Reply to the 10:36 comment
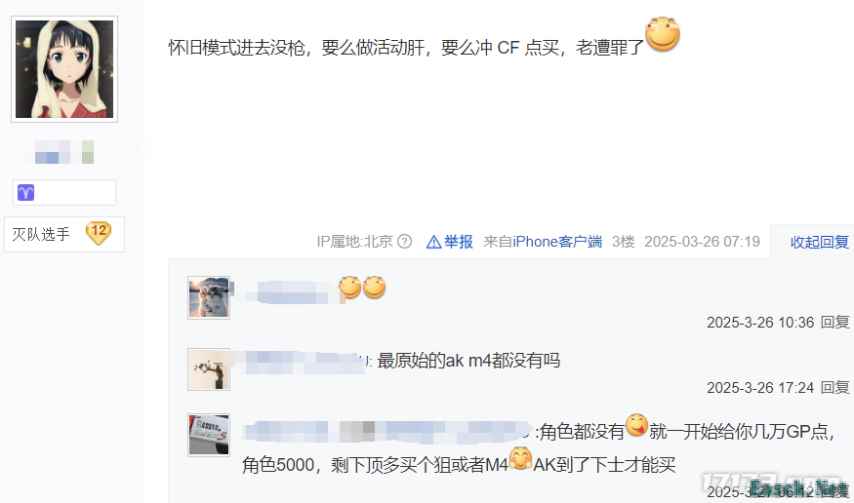The image size is (854, 503). [834, 322]
